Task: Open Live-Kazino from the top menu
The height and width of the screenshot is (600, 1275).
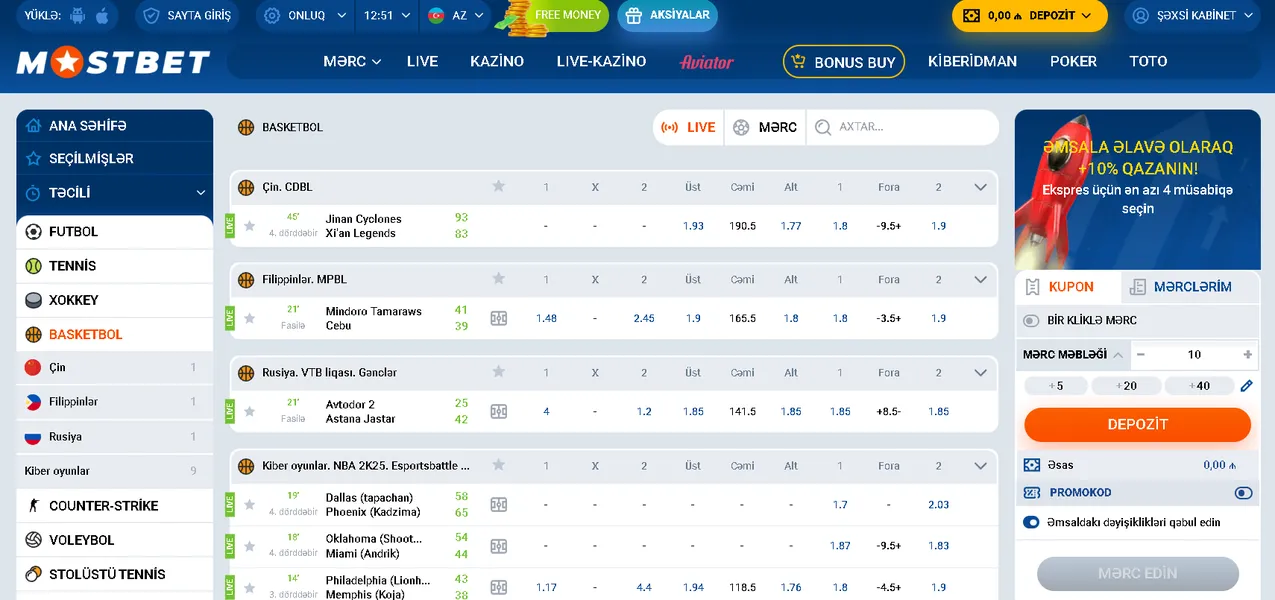Action: pyautogui.click(x=601, y=62)
